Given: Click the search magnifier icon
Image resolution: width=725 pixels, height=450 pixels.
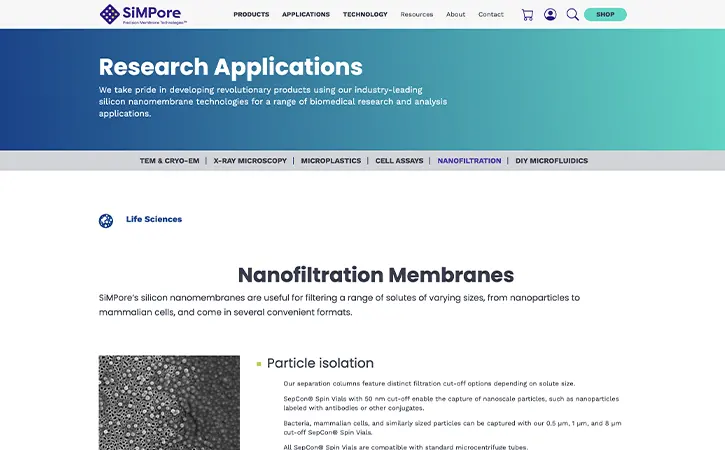Looking at the screenshot, I should pyautogui.click(x=572, y=15).
